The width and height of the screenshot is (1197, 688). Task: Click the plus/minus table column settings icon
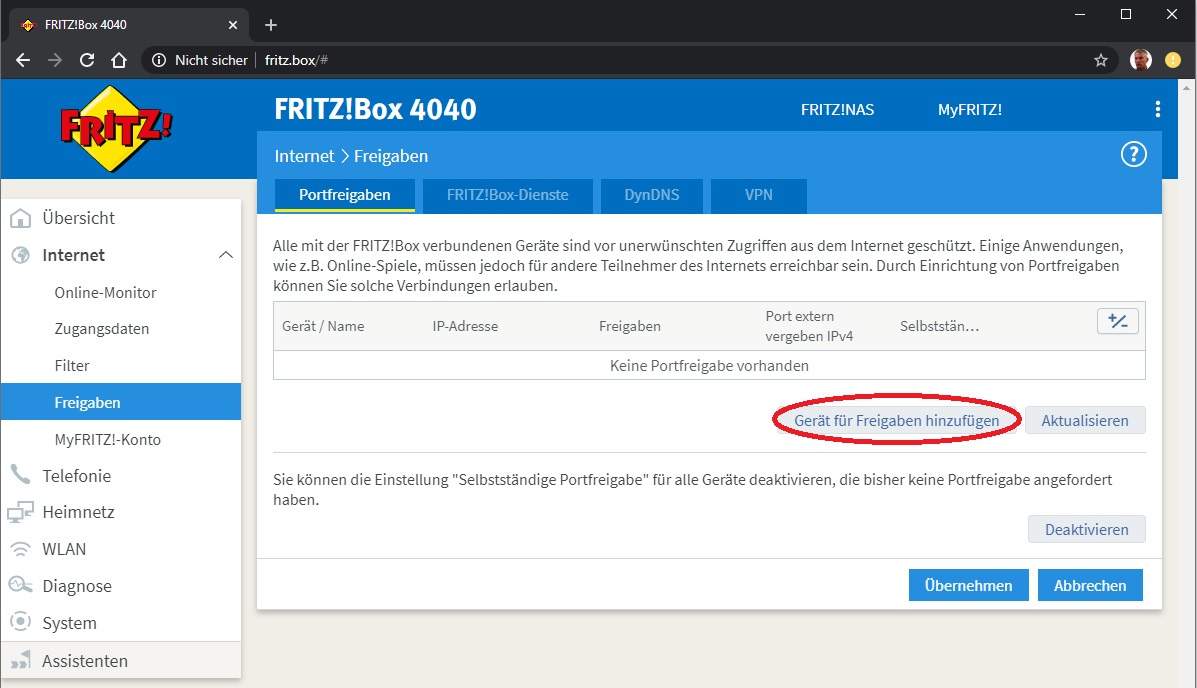(x=1117, y=321)
